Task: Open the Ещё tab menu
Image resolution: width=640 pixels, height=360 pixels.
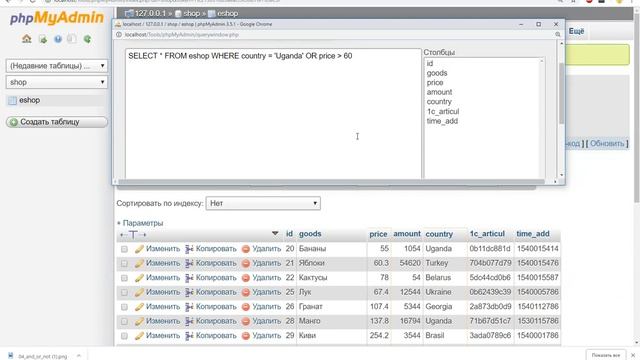Action: coord(576,31)
